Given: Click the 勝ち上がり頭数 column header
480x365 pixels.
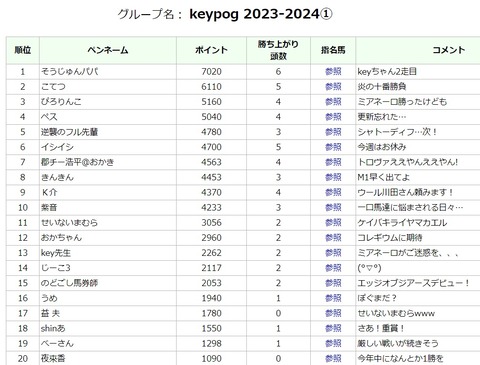Looking at the screenshot, I should pyautogui.click(x=278, y=50).
